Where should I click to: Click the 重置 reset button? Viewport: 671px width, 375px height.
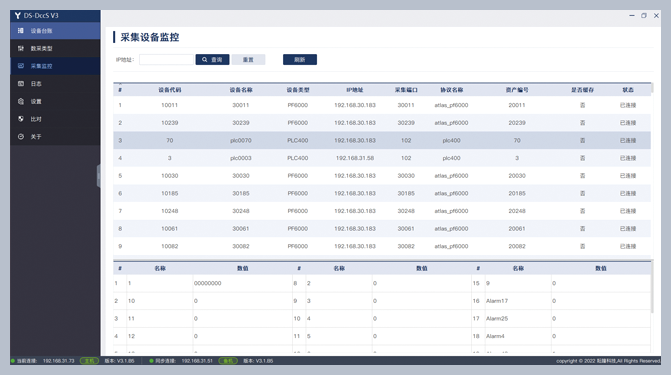[248, 60]
